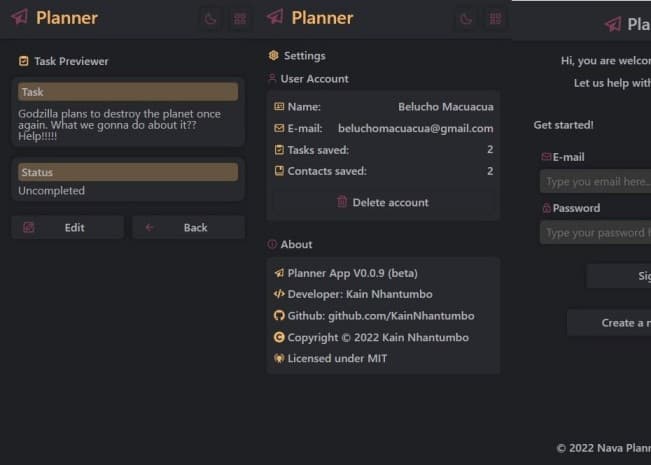Click the E-mail envelope icon in Settings
Image resolution: width=651 pixels, height=465 pixels.
[x=279, y=128]
